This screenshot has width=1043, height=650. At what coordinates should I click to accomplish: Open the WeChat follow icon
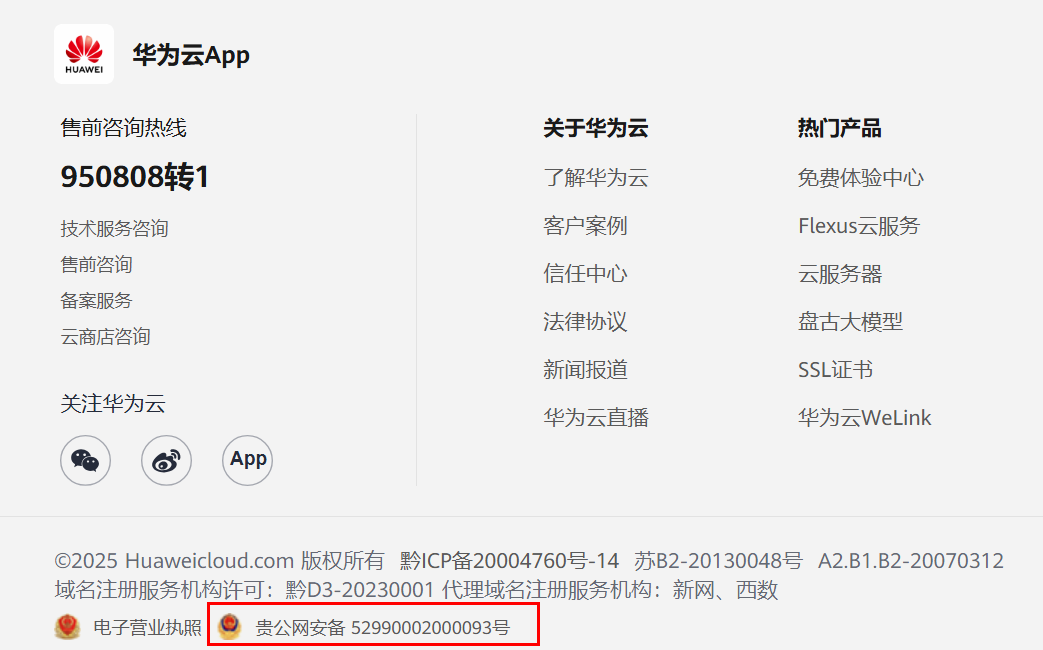click(x=85, y=460)
